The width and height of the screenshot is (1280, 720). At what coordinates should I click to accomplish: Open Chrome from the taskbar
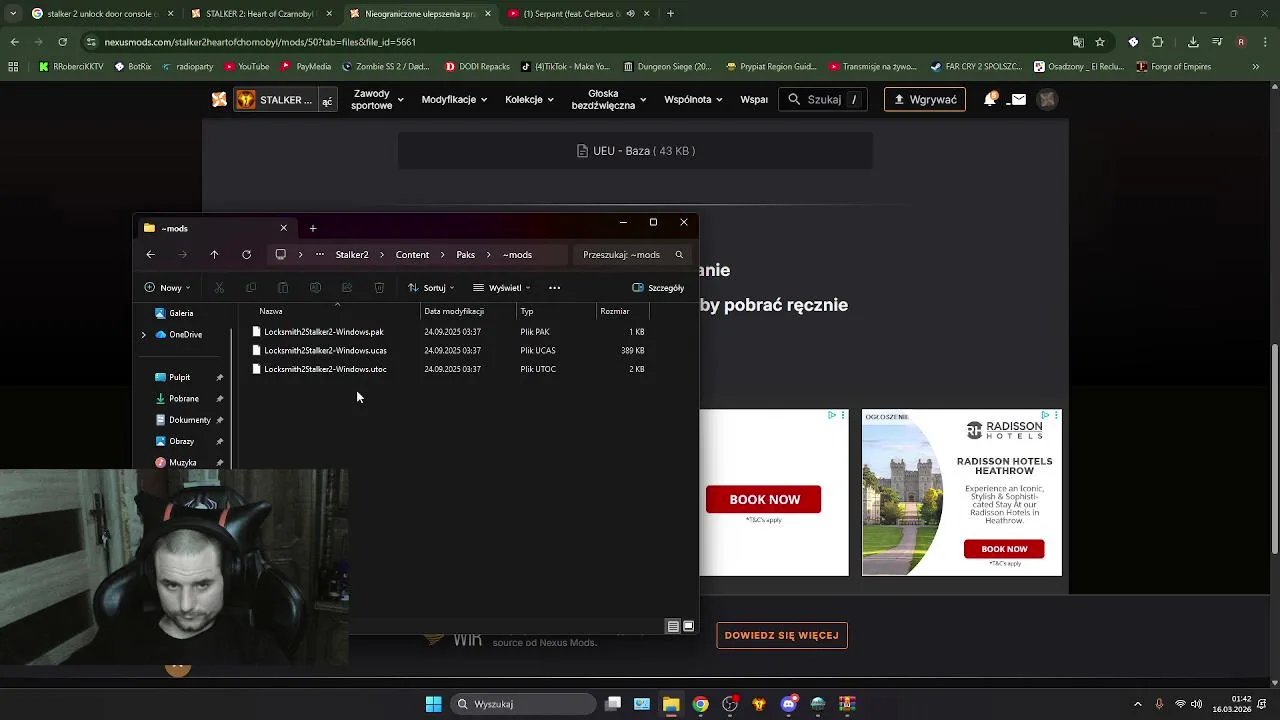(700, 704)
